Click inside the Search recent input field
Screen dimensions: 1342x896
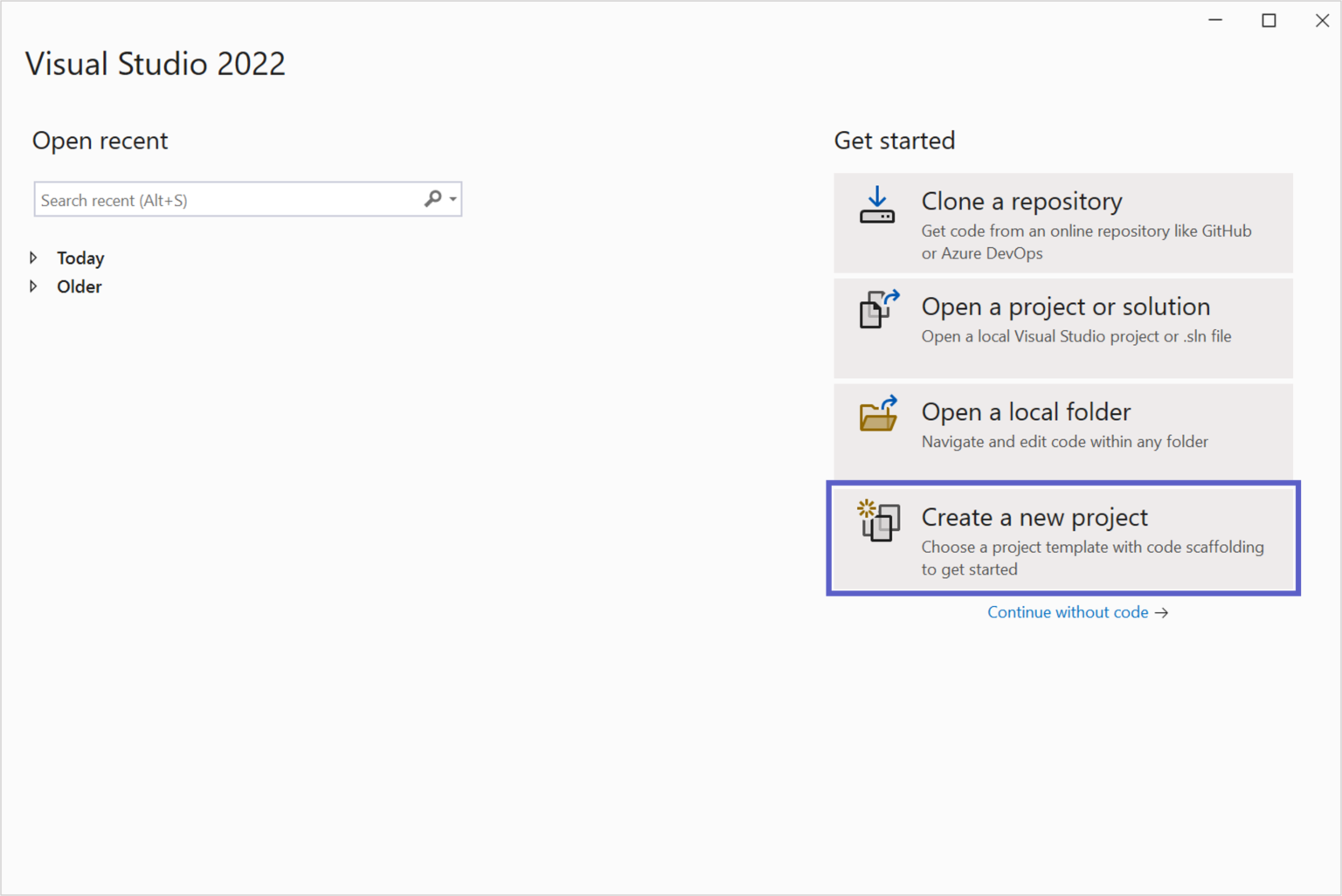[x=218, y=199]
